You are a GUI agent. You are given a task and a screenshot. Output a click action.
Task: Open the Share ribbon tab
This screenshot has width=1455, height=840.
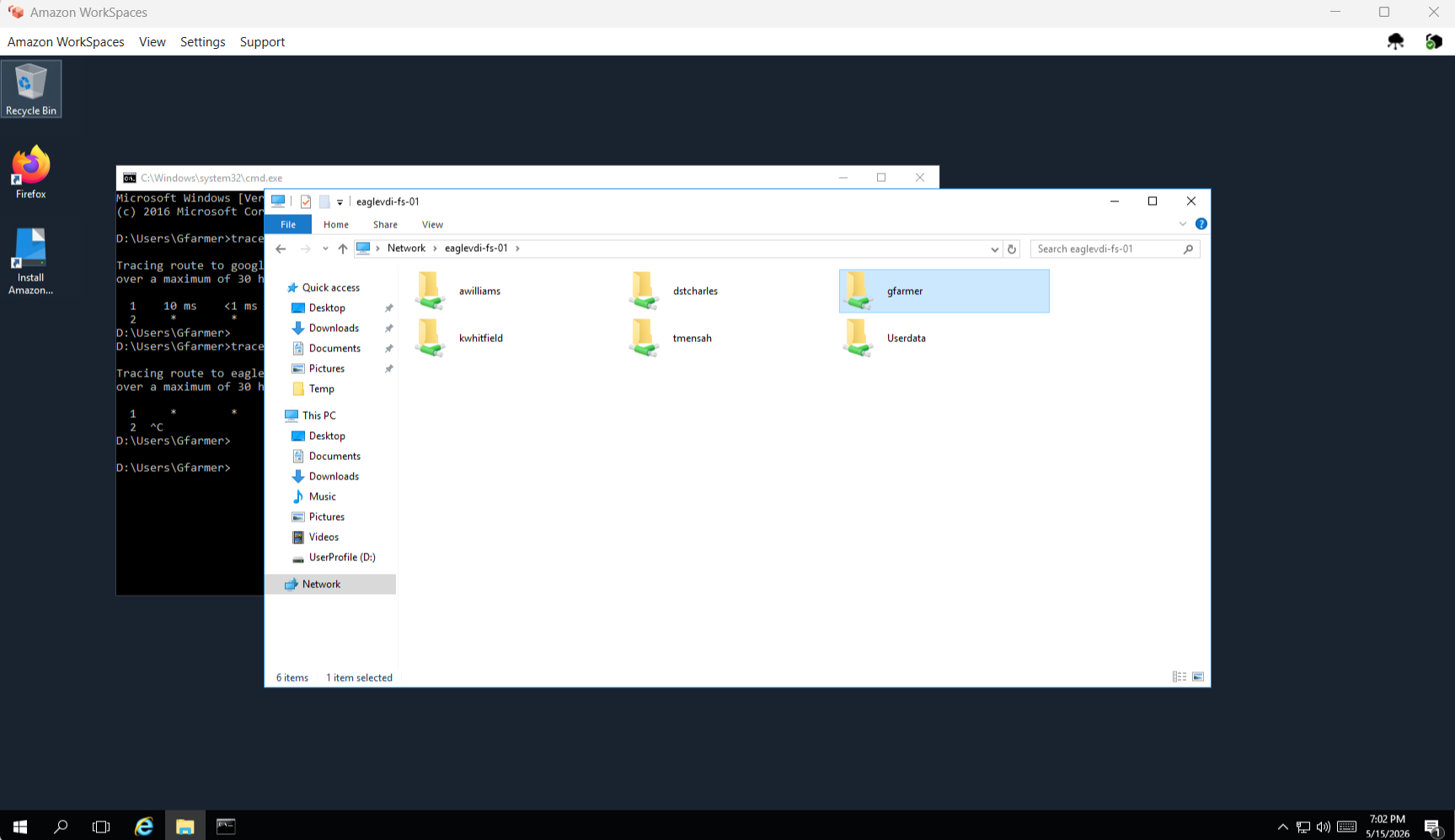[x=385, y=224]
